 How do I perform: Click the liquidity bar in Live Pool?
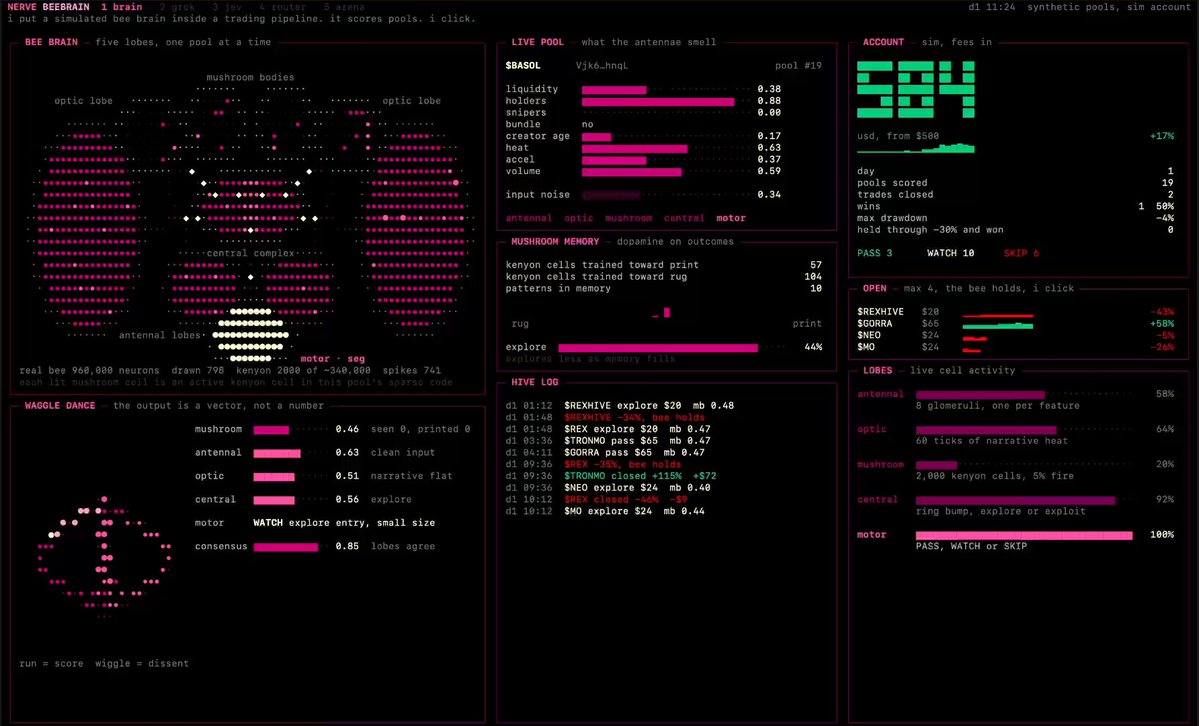(x=613, y=90)
